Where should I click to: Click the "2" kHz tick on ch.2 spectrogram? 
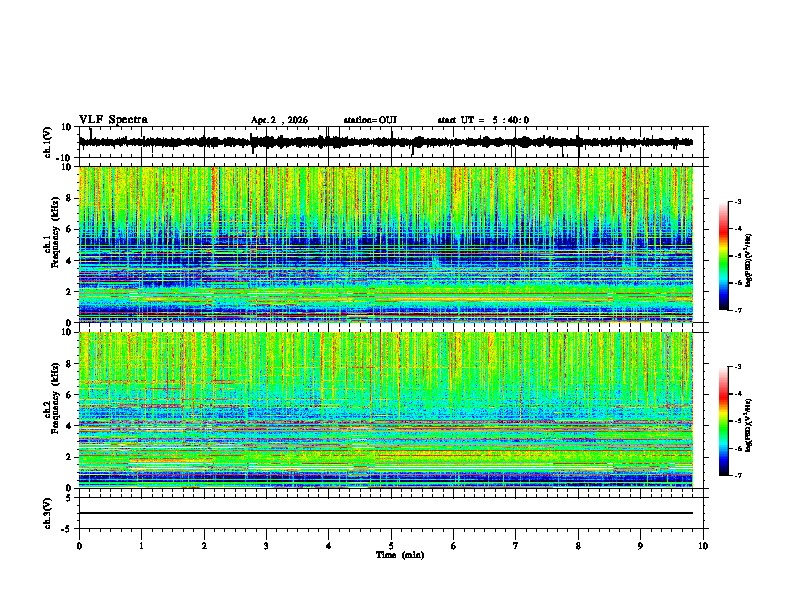(70, 457)
